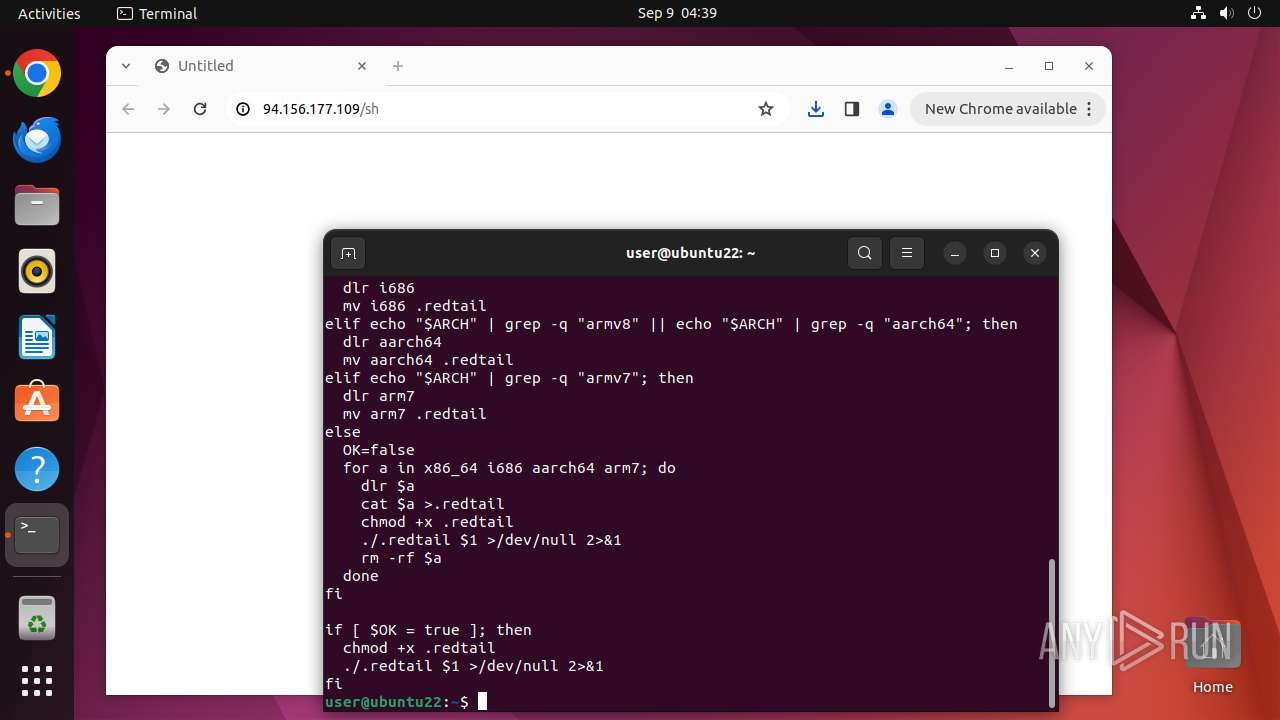Bookmark this page with the star icon

(766, 109)
